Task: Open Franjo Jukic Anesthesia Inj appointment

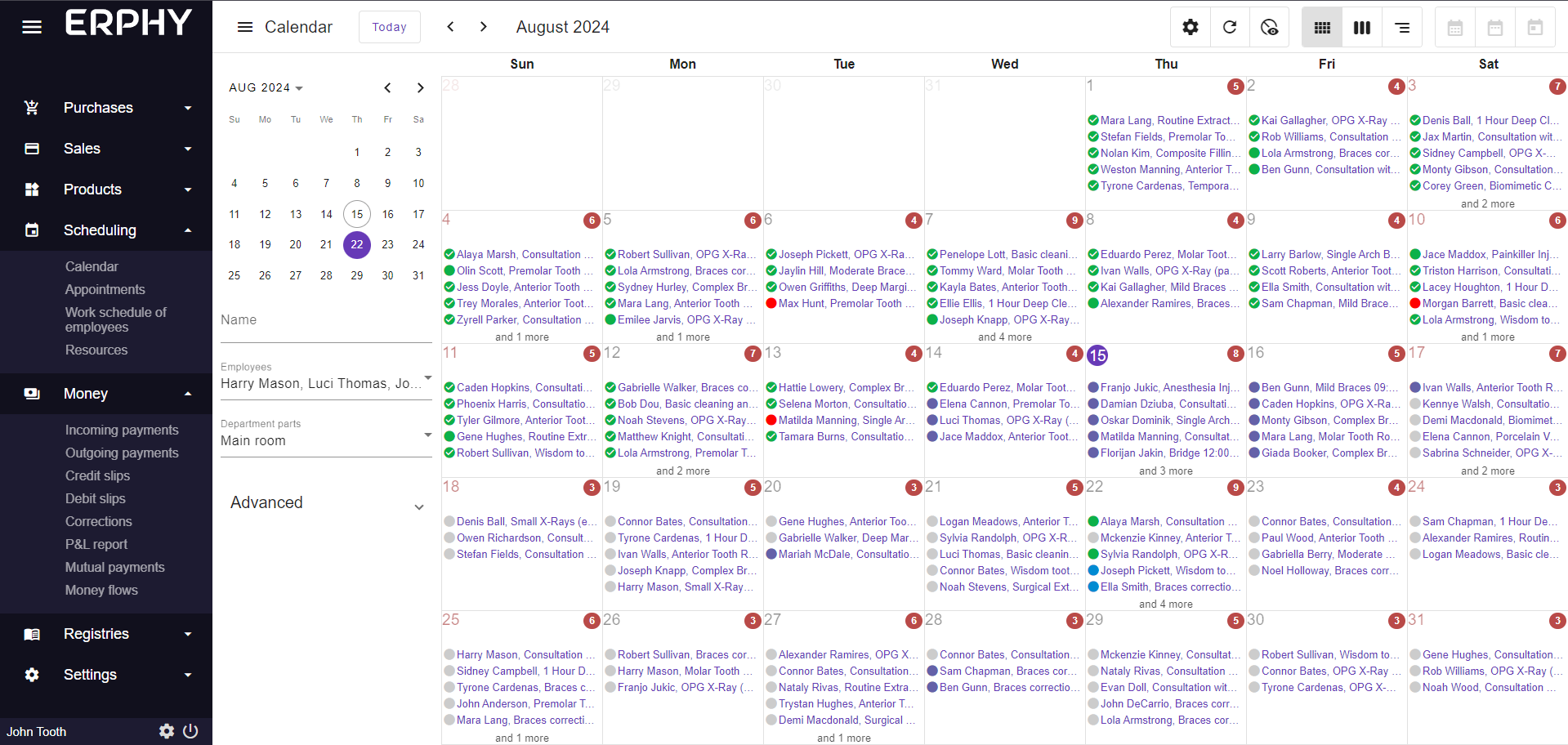Action: (x=1164, y=387)
